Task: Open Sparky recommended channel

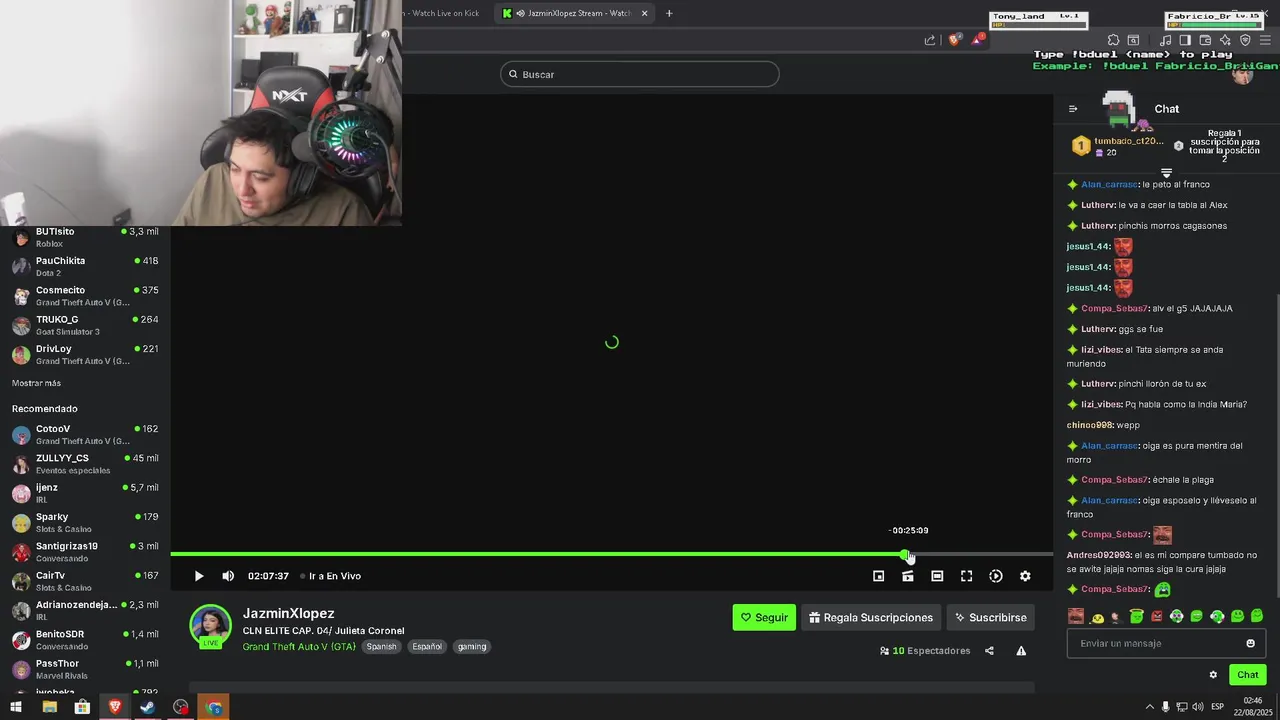Action: 85,522
